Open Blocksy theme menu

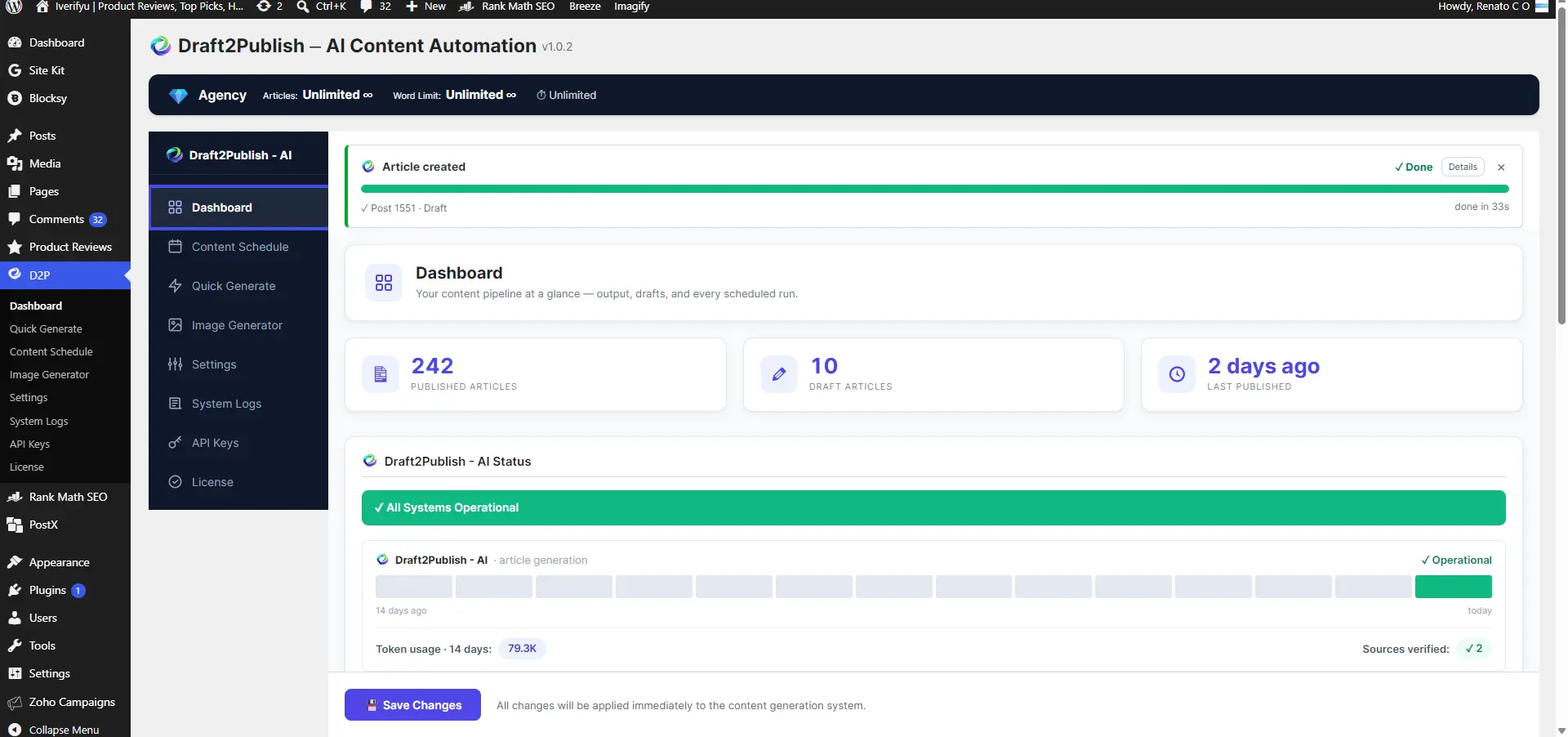click(65, 98)
